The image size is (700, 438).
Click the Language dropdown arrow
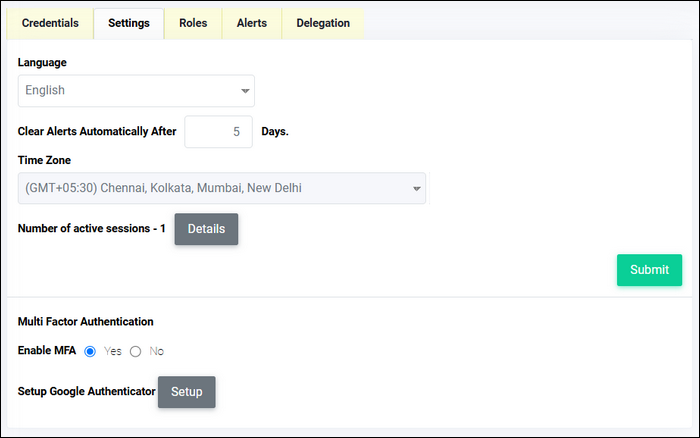pyautogui.click(x=245, y=91)
